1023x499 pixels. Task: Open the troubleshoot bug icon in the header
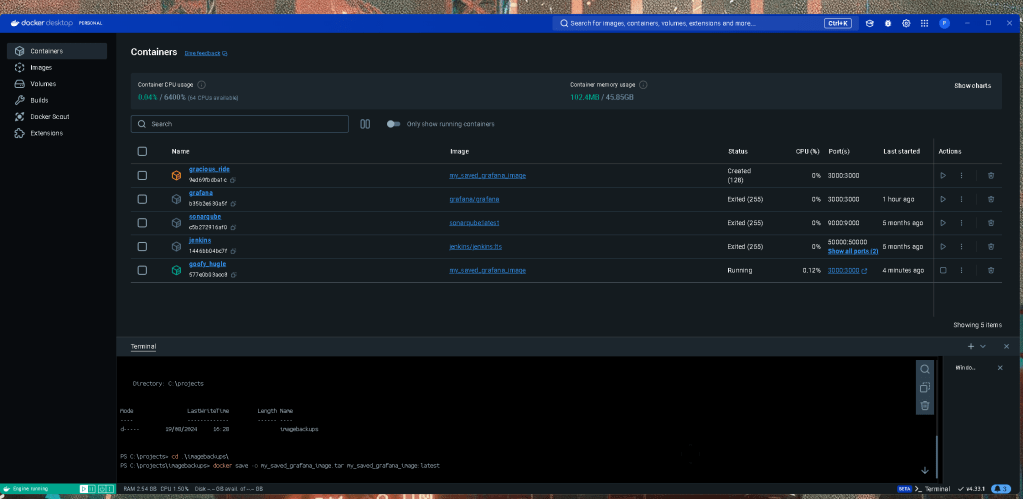pos(888,23)
